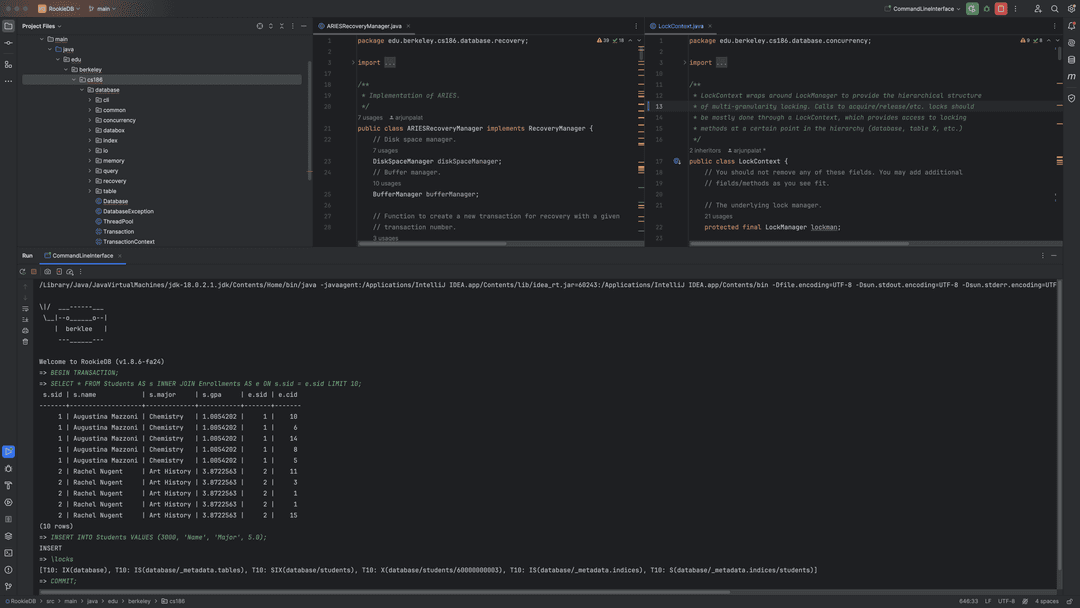
Task: Click the '2 inheritors' hint above LockContext
Action: coord(705,150)
